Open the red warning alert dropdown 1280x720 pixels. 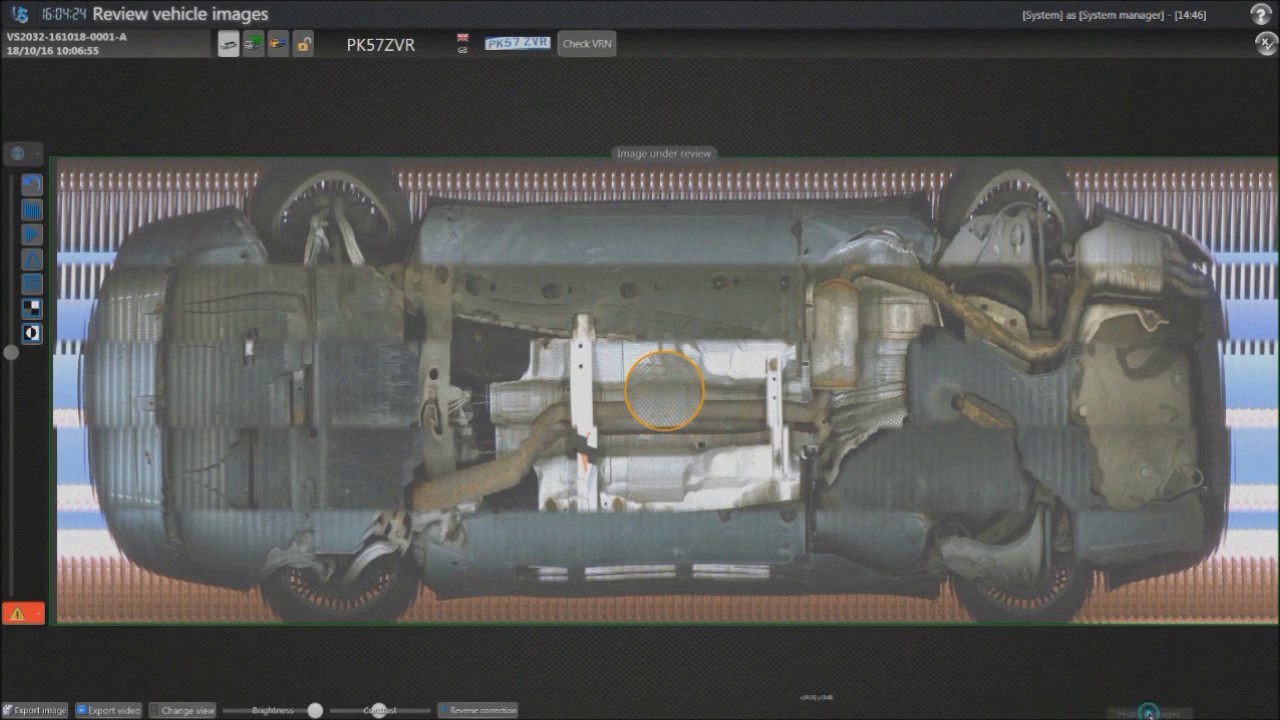click(23, 613)
